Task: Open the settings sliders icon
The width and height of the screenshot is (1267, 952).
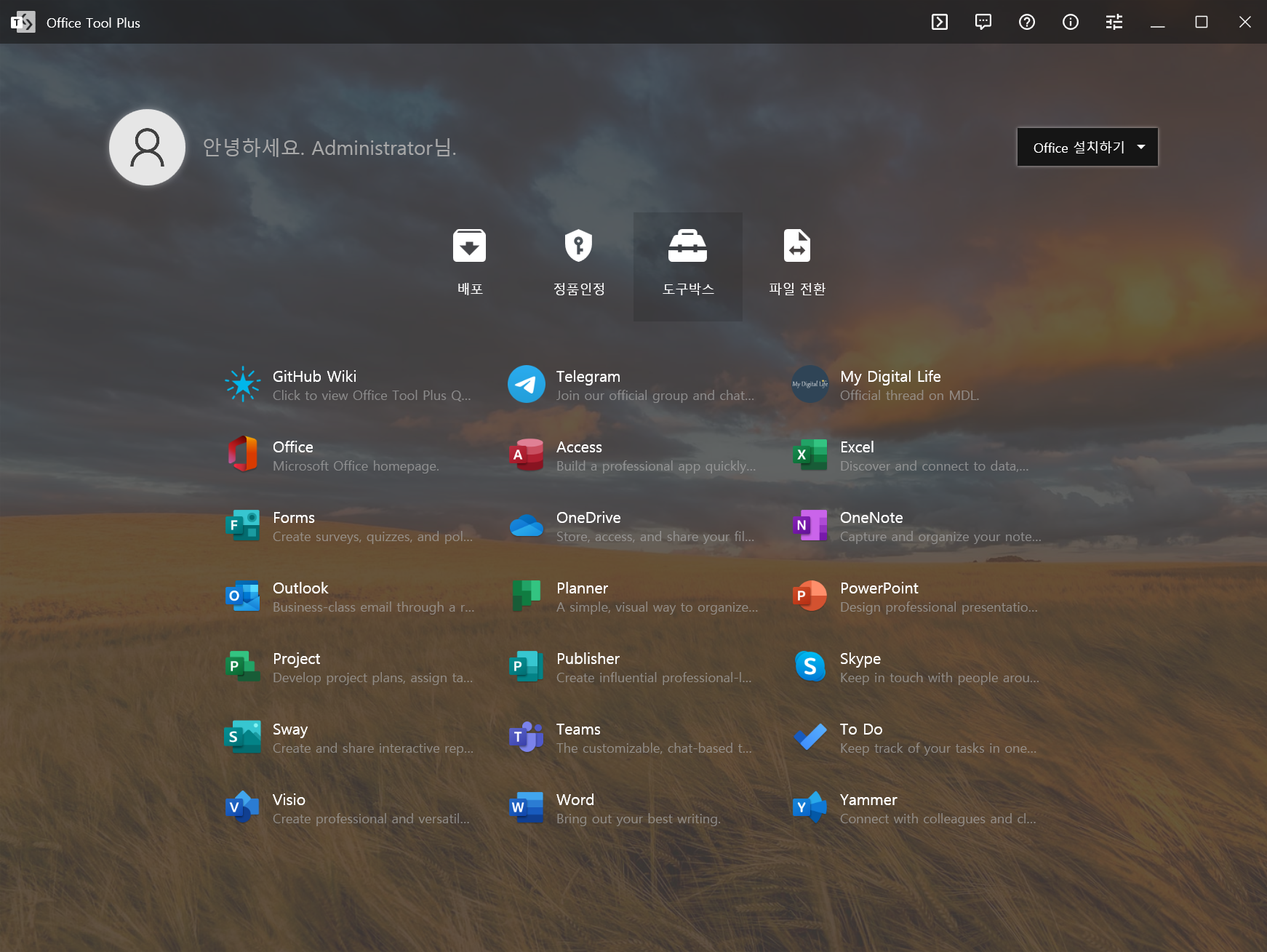Action: pos(1114,22)
